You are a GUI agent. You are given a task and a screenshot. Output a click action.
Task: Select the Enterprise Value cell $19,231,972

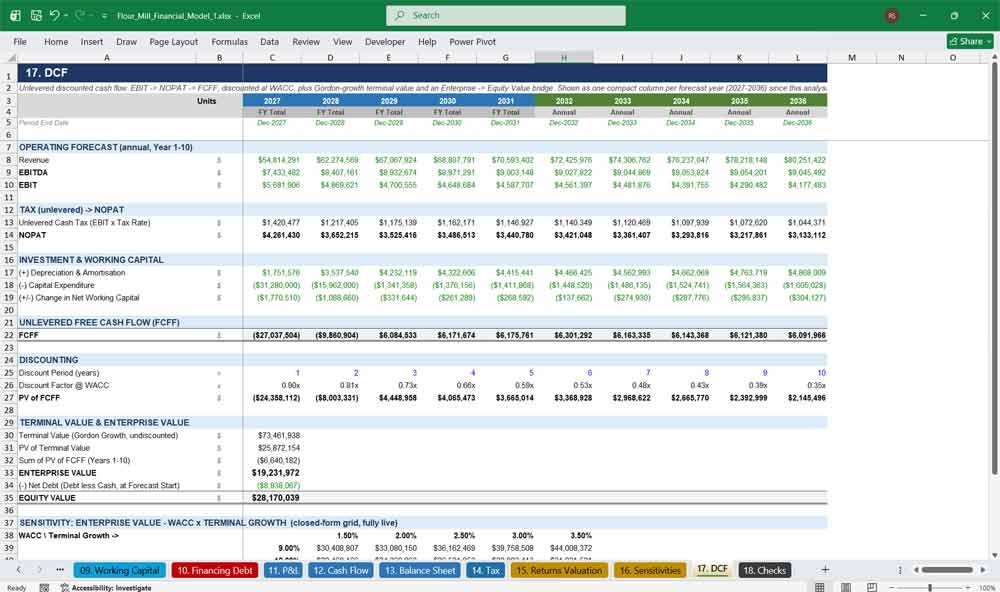point(272,473)
